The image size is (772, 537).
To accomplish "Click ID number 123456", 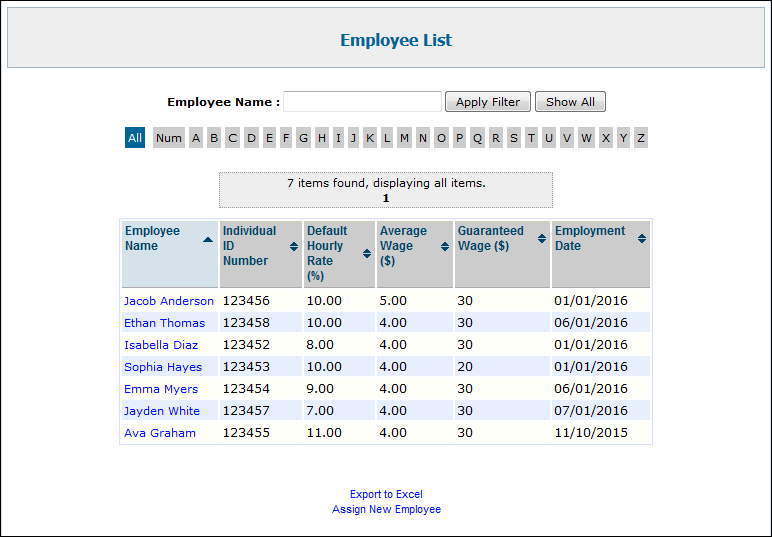I will pyautogui.click(x=246, y=301).
